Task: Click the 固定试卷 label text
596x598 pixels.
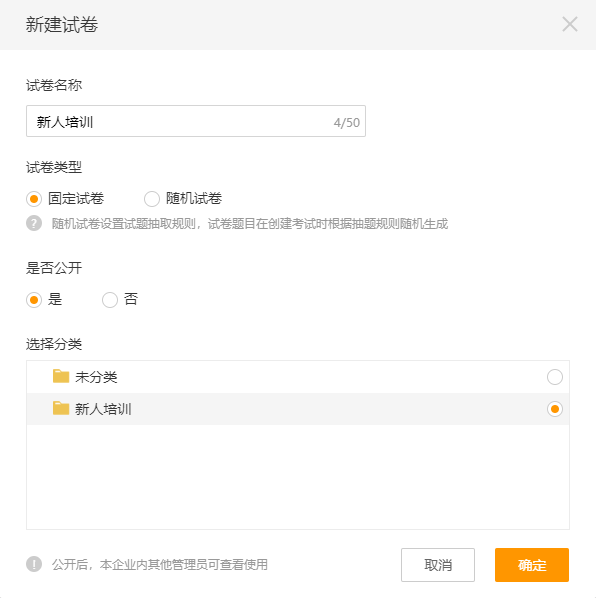Action: coord(76,198)
